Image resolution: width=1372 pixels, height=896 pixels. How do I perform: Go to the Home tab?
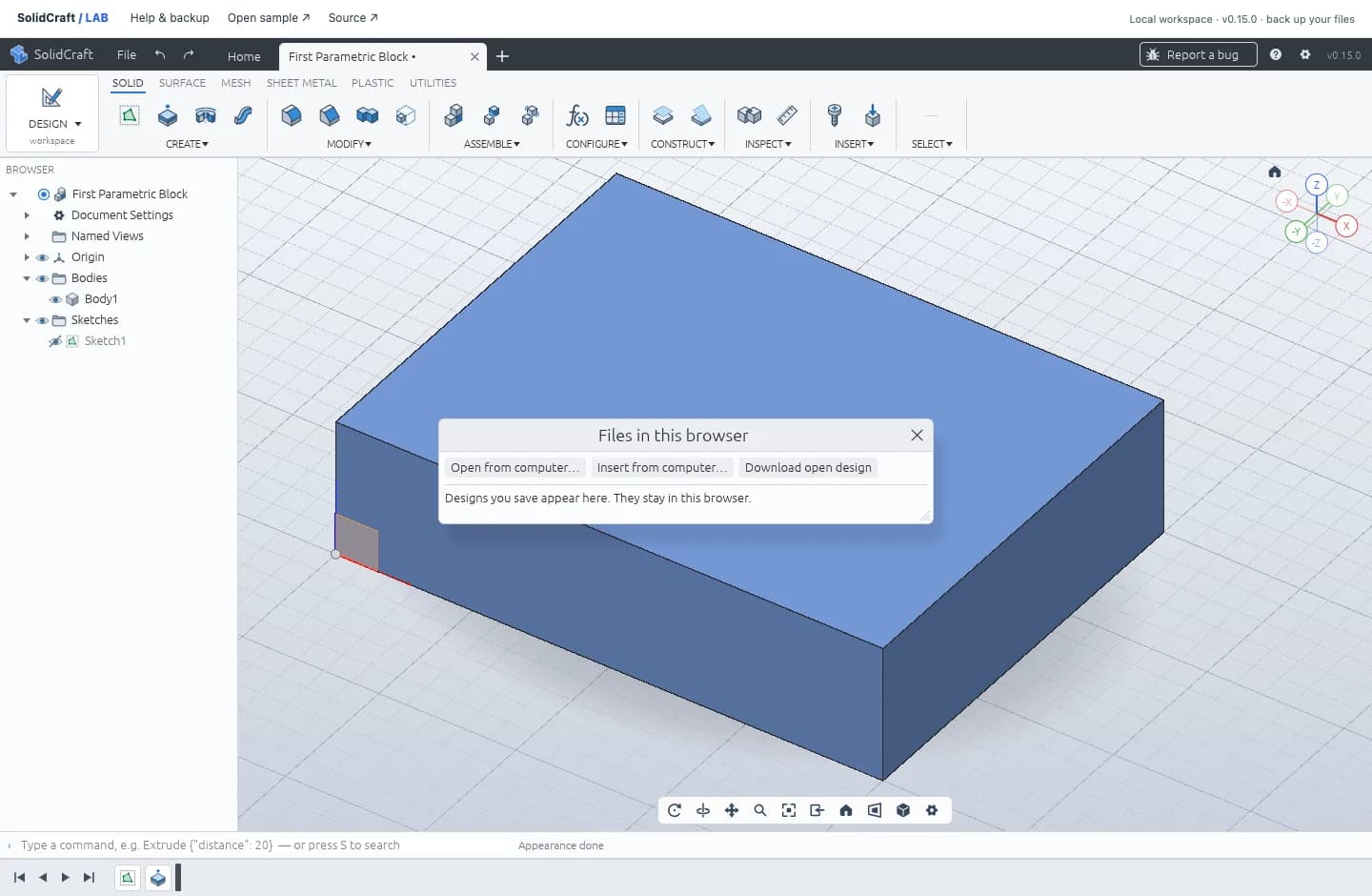[x=244, y=56]
